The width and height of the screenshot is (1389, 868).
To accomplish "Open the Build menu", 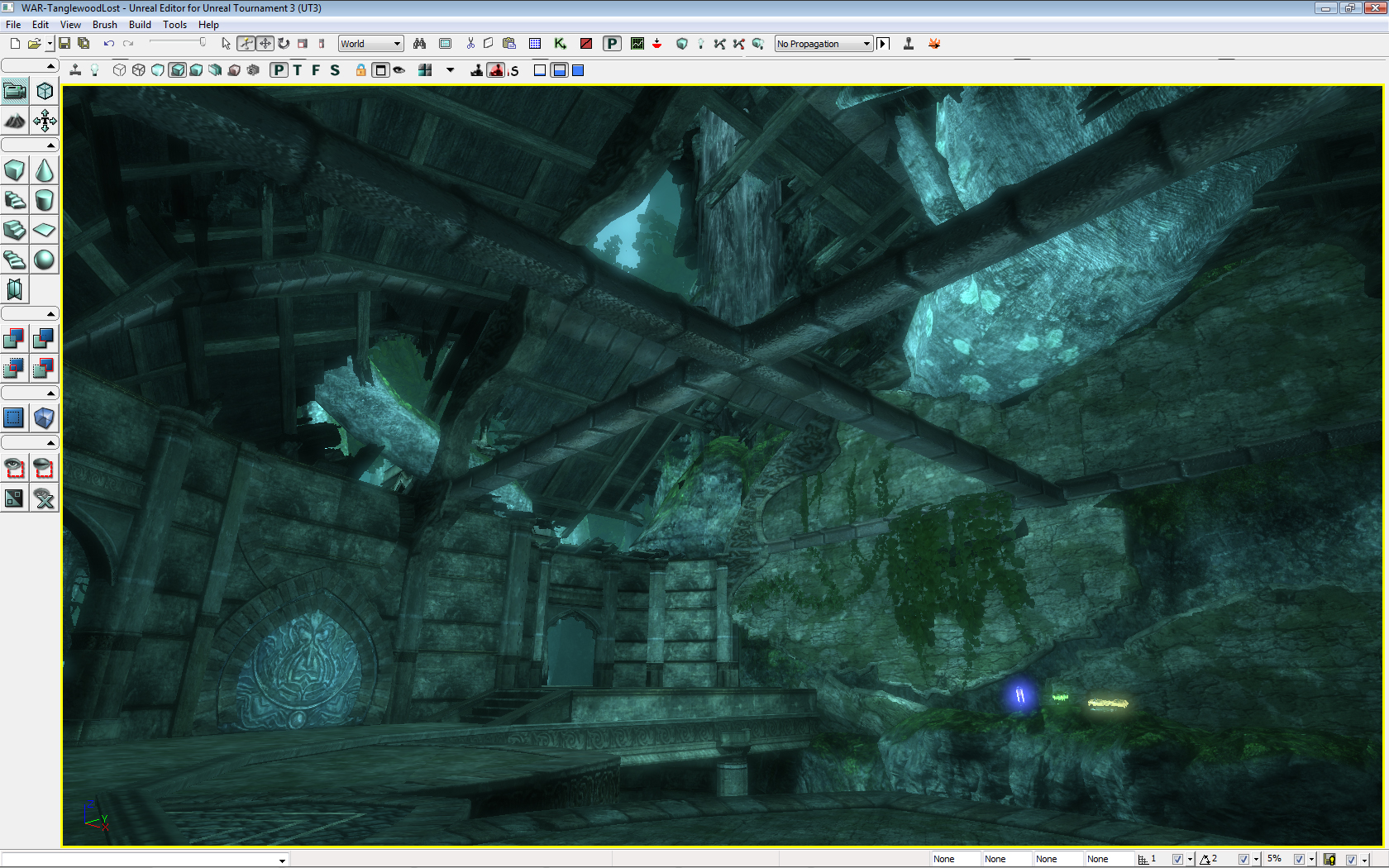I will coord(140,25).
